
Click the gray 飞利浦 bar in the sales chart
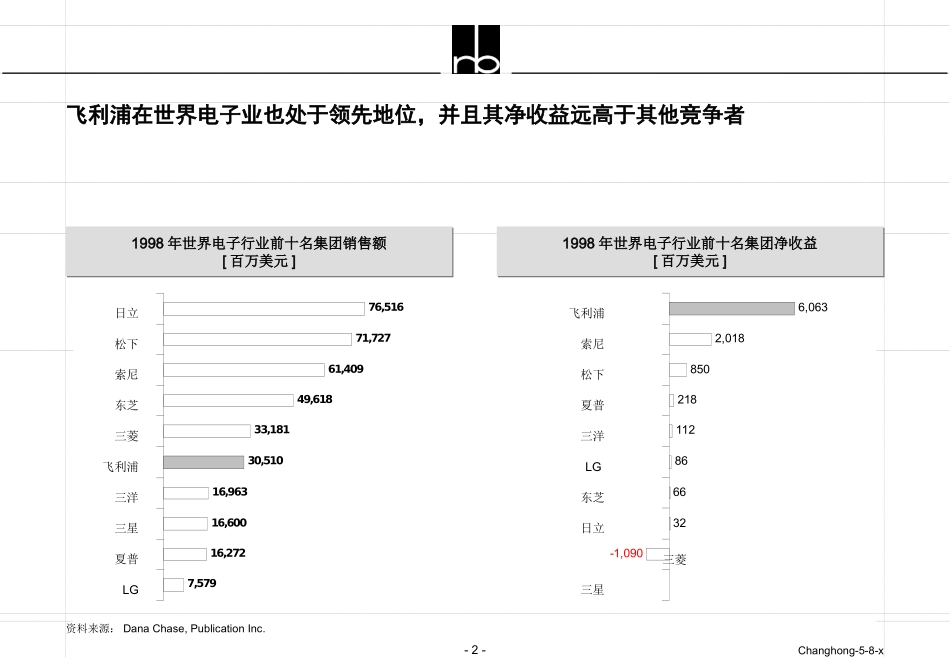(x=204, y=462)
